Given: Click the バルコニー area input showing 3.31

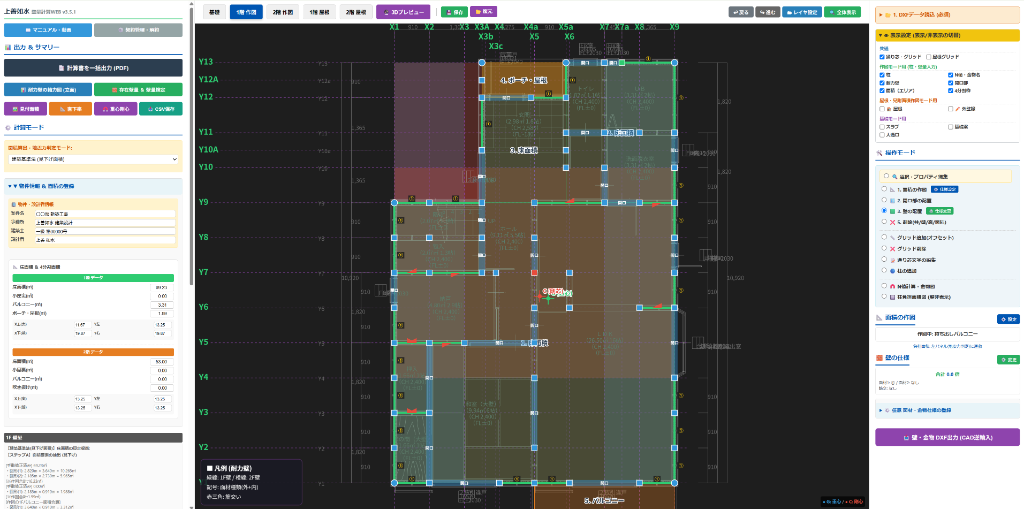Looking at the screenshot, I should [162, 304].
